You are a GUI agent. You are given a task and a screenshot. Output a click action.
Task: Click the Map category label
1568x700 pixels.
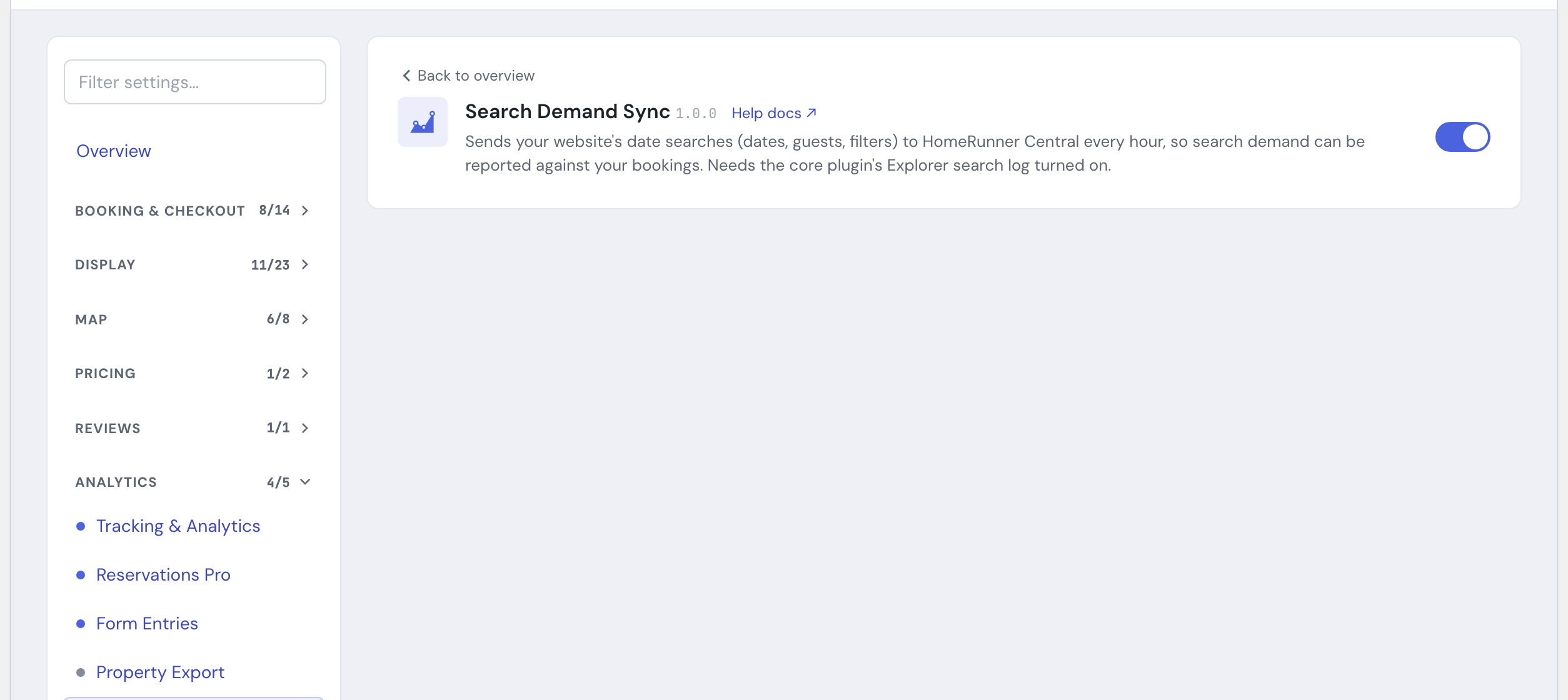(x=91, y=320)
